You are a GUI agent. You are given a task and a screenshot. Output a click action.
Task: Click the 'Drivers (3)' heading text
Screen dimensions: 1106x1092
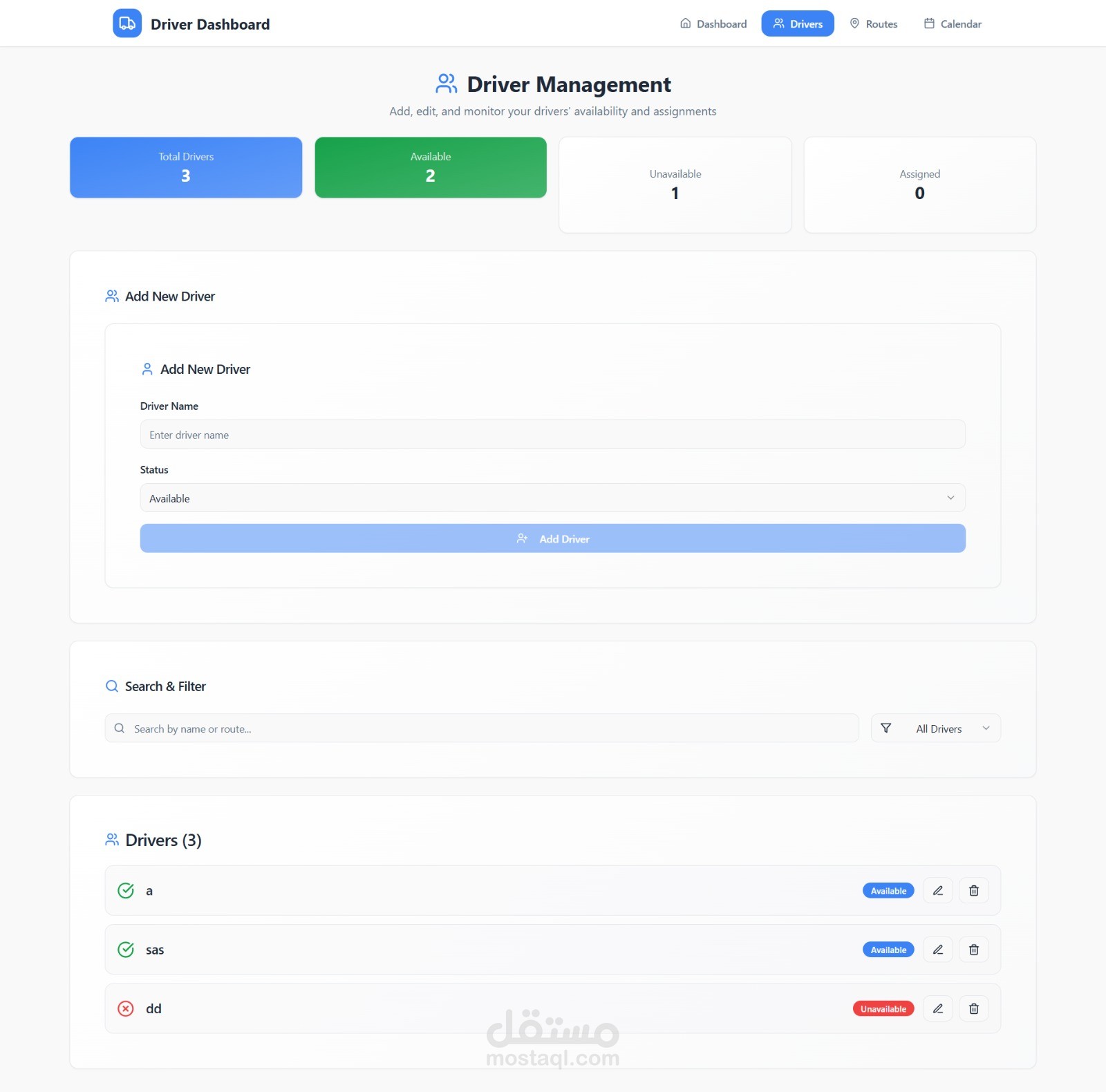163,840
